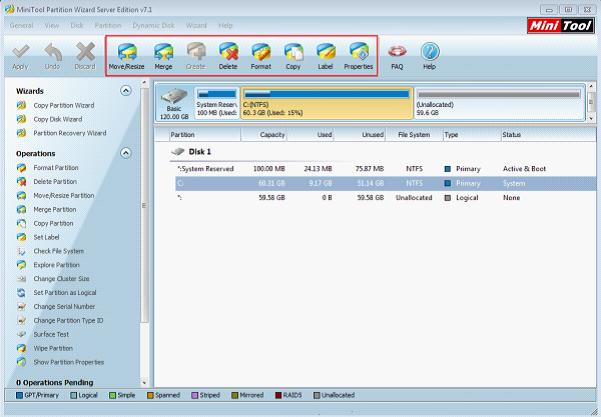The height and width of the screenshot is (417, 601).
Task: Click the Format toolbar icon
Action: coord(261,52)
